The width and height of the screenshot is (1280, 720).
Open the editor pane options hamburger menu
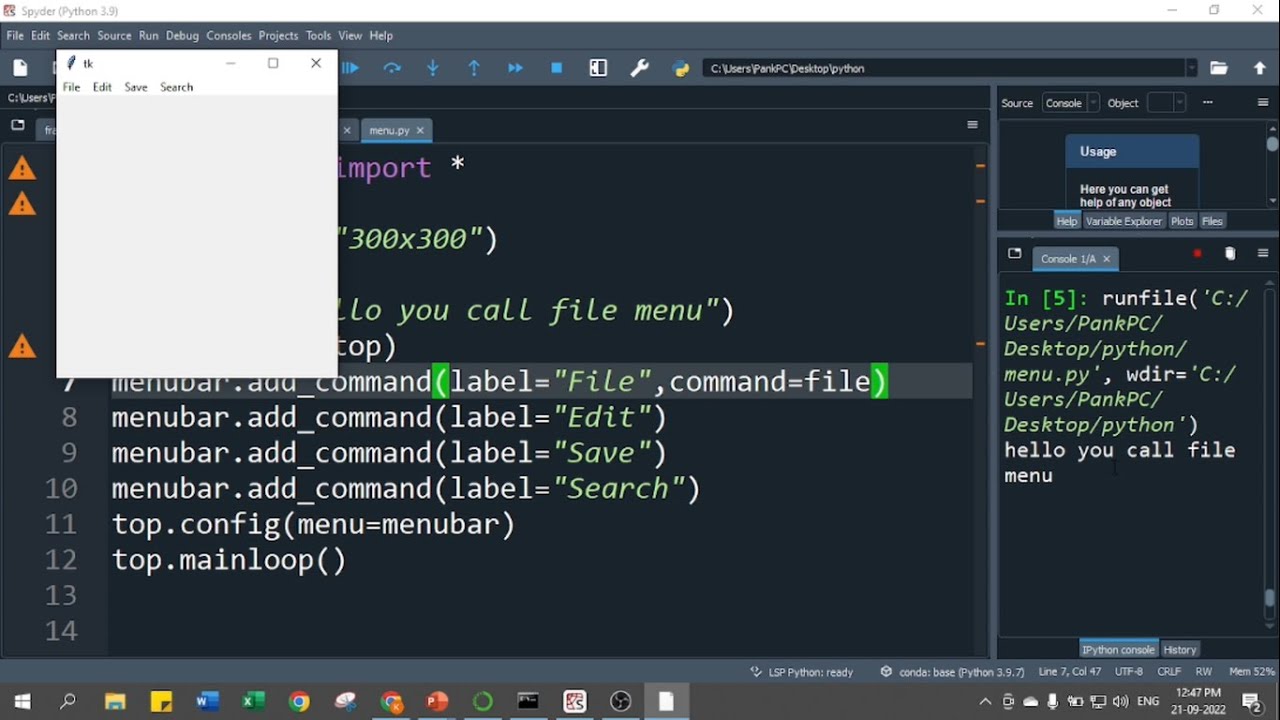972,125
